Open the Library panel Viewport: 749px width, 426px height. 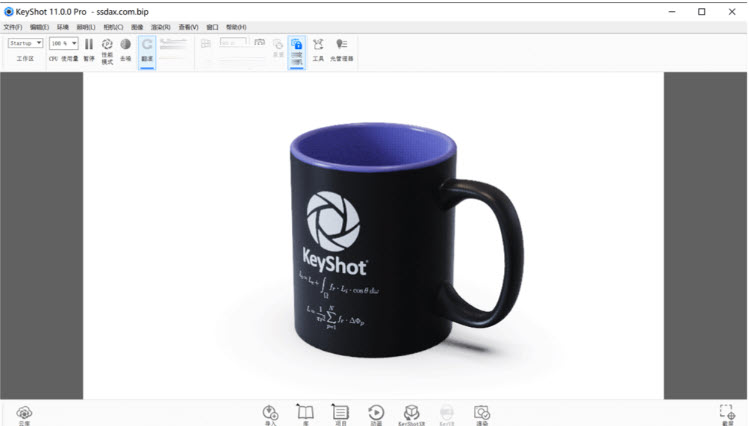[305, 412]
